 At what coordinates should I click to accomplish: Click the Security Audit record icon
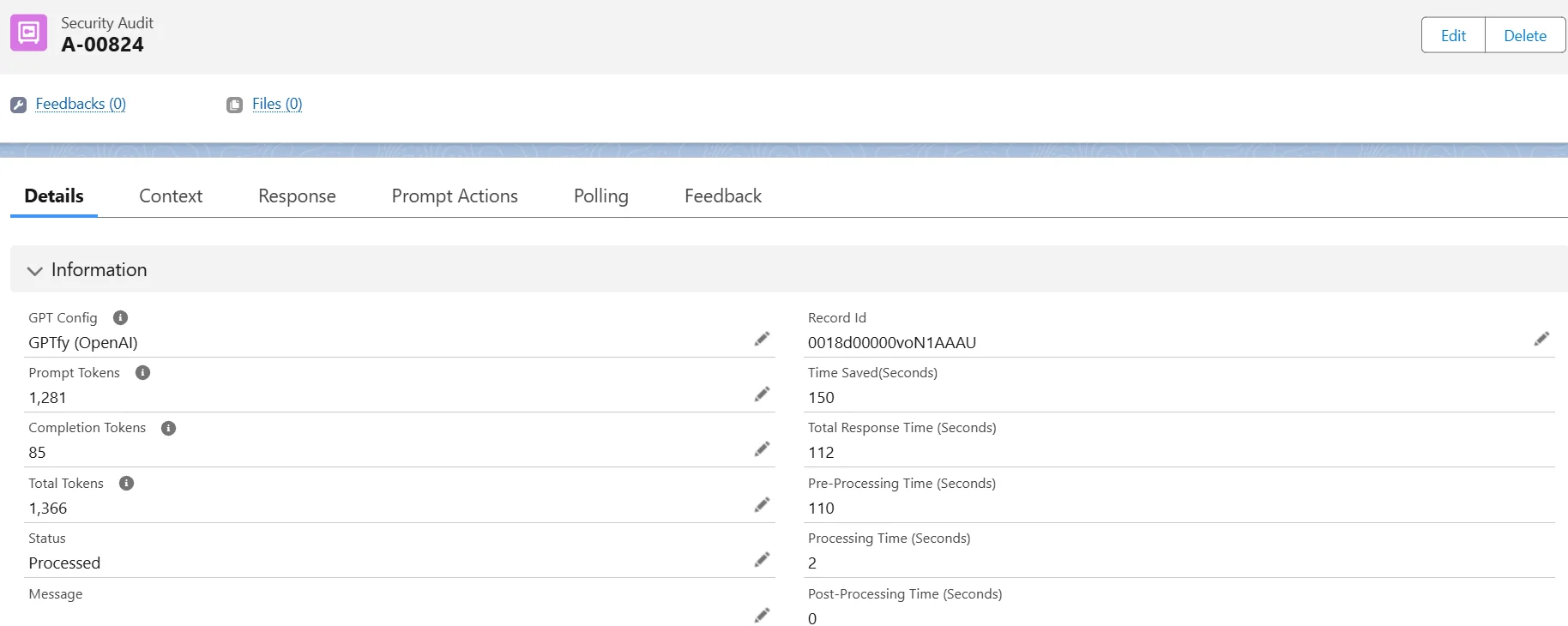click(x=28, y=33)
